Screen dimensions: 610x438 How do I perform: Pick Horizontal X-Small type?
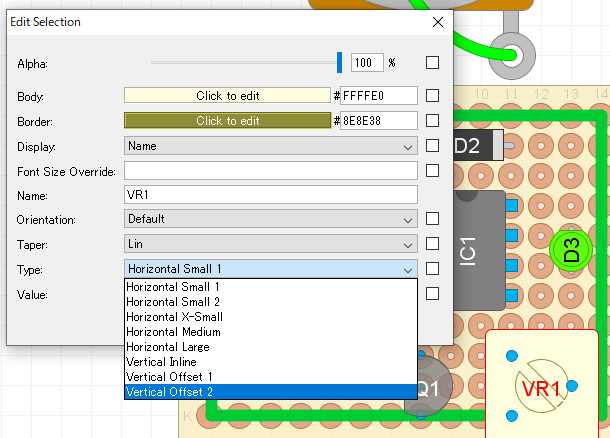271,317
